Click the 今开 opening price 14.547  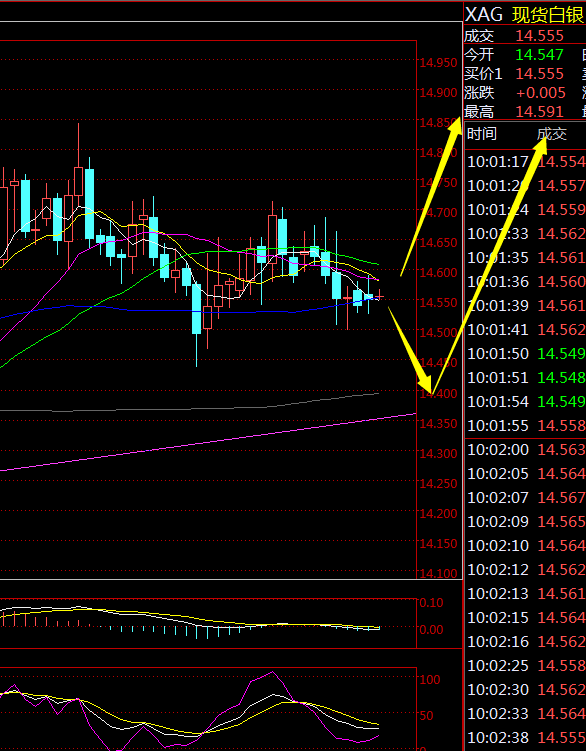[x=540, y=55]
